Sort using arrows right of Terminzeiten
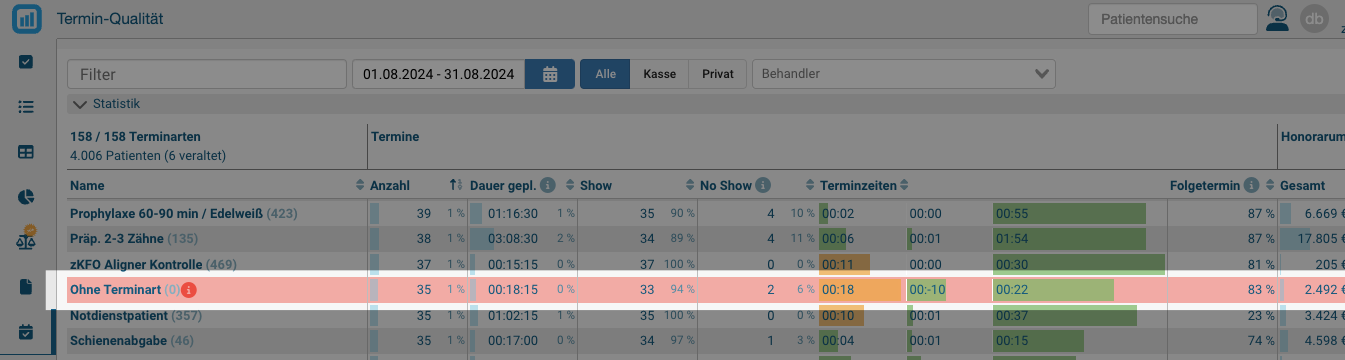 point(904,186)
